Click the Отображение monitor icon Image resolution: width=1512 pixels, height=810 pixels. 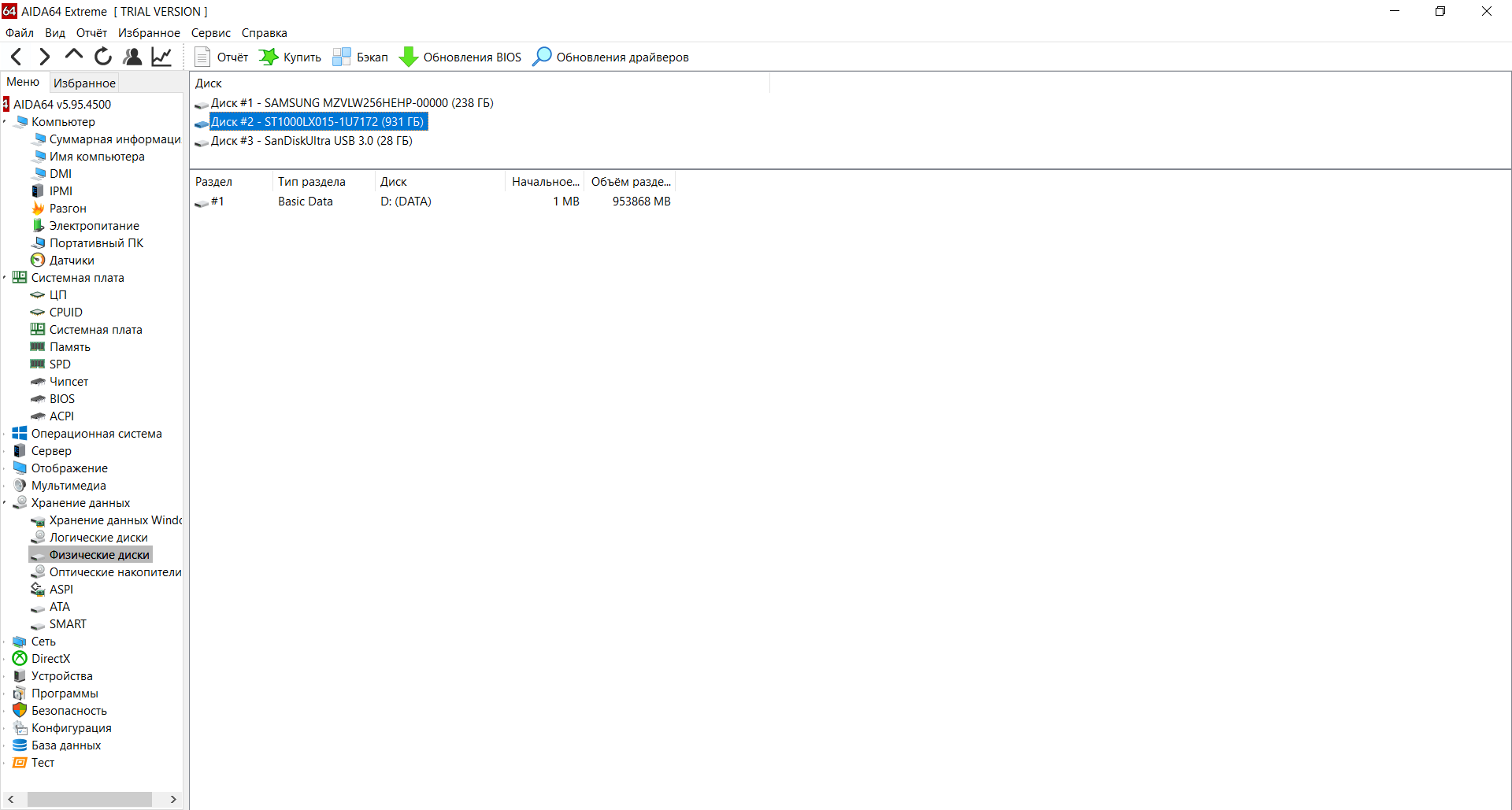pyautogui.click(x=20, y=468)
